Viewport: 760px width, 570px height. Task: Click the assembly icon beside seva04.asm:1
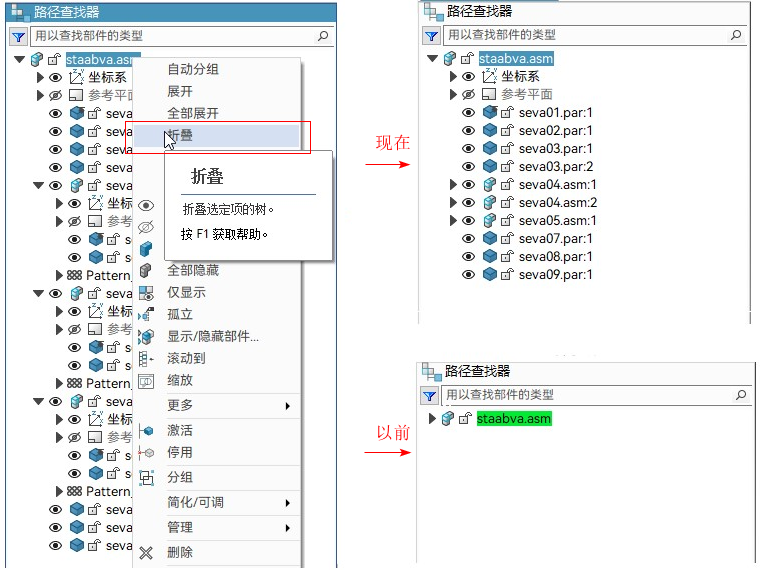pos(489,185)
